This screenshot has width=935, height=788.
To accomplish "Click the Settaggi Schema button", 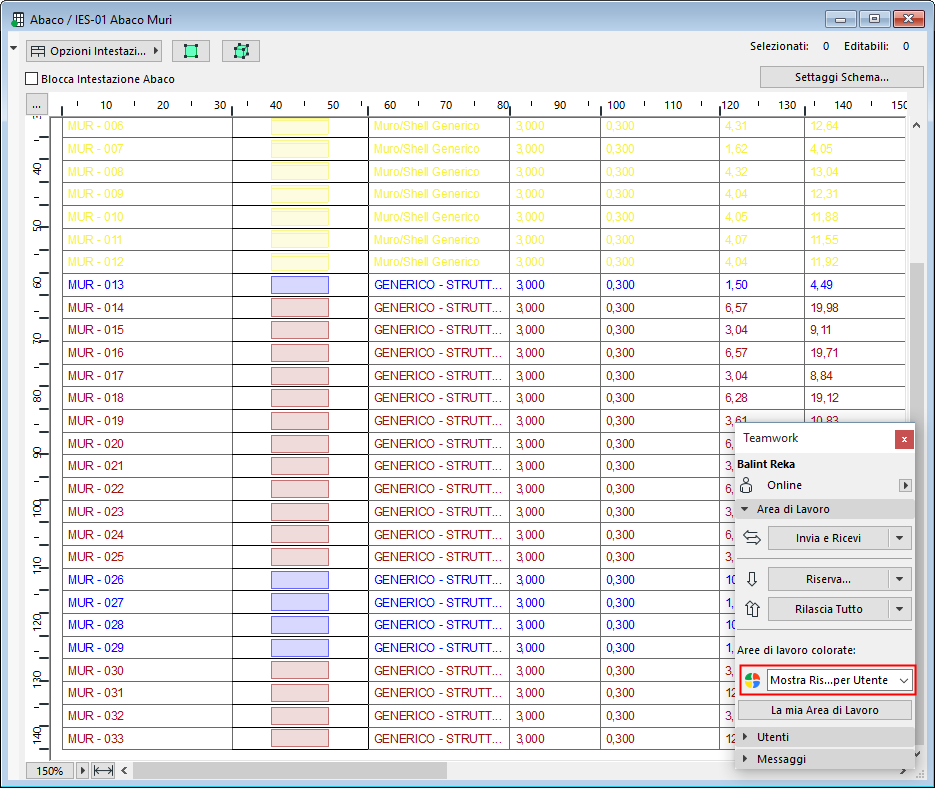I will pyautogui.click(x=841, y=77).
